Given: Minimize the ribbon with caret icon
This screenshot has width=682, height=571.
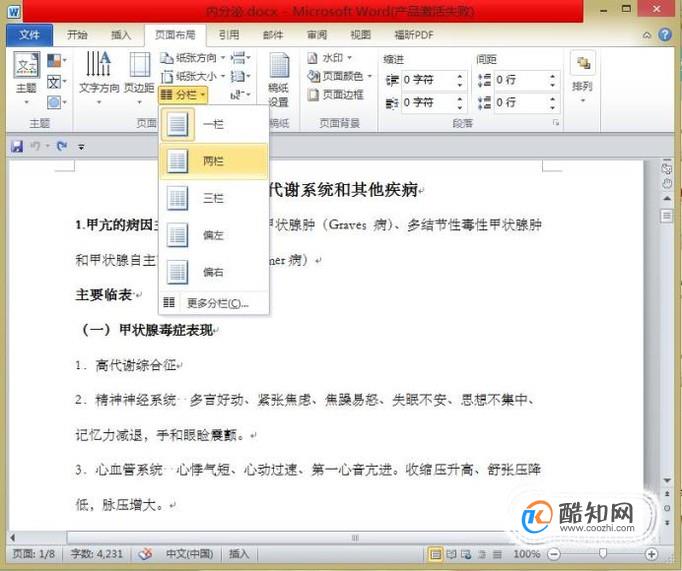Looking at the screenshot, I should click(647, 35).
